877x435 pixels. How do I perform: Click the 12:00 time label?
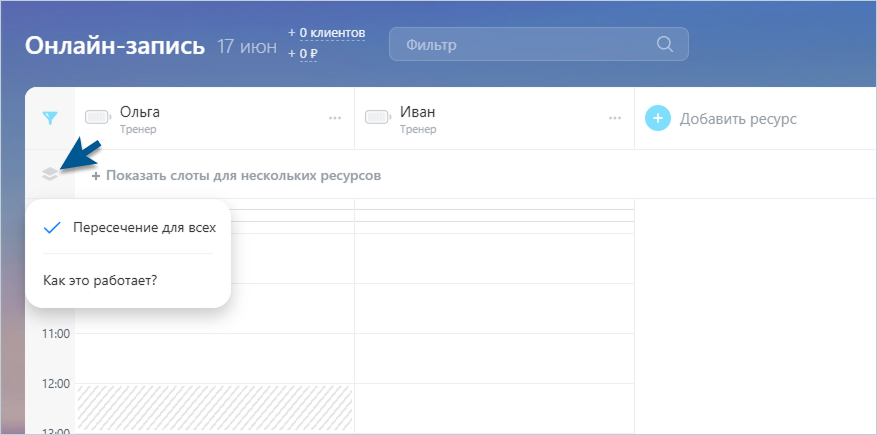55,384
